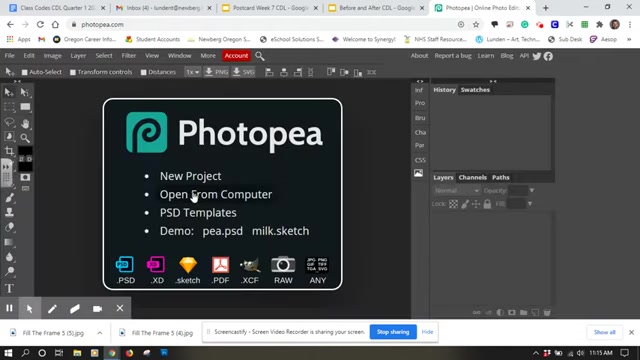Open the Layer menu
Viewport: 640px width, 360px height.
click(x=78, y=56)
